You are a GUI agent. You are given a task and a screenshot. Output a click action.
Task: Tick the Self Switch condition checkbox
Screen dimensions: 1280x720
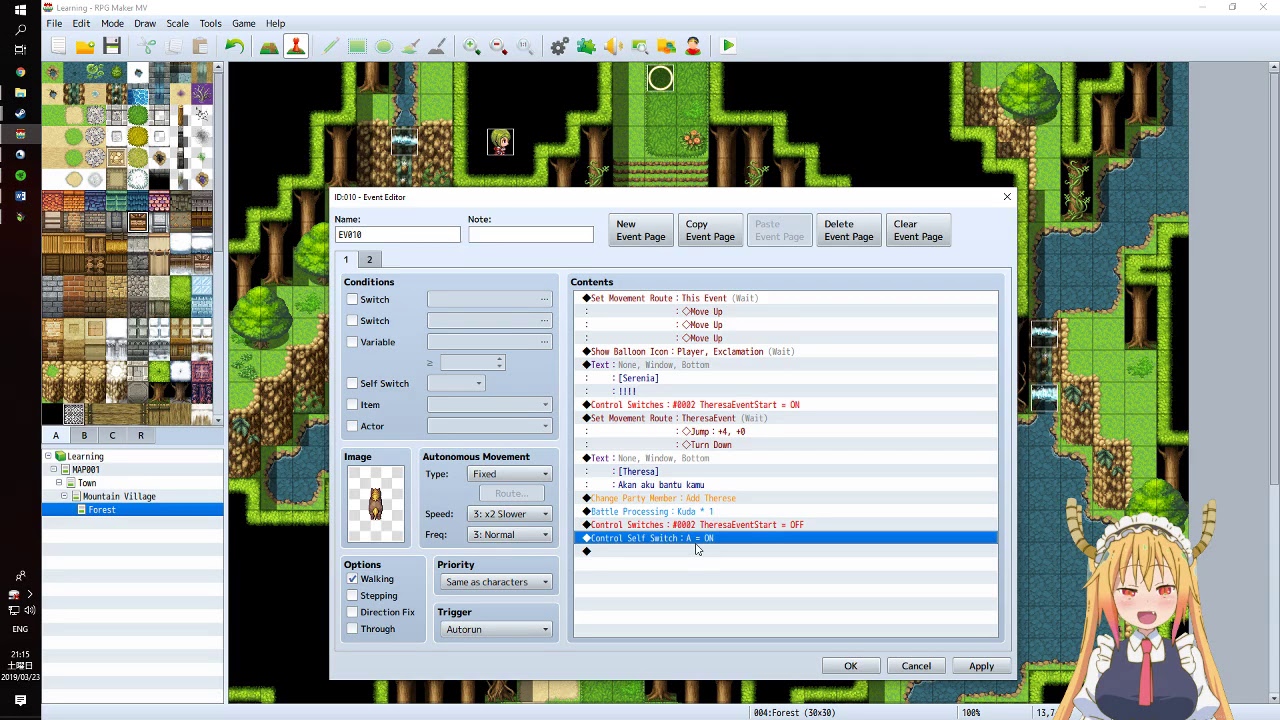352,383
